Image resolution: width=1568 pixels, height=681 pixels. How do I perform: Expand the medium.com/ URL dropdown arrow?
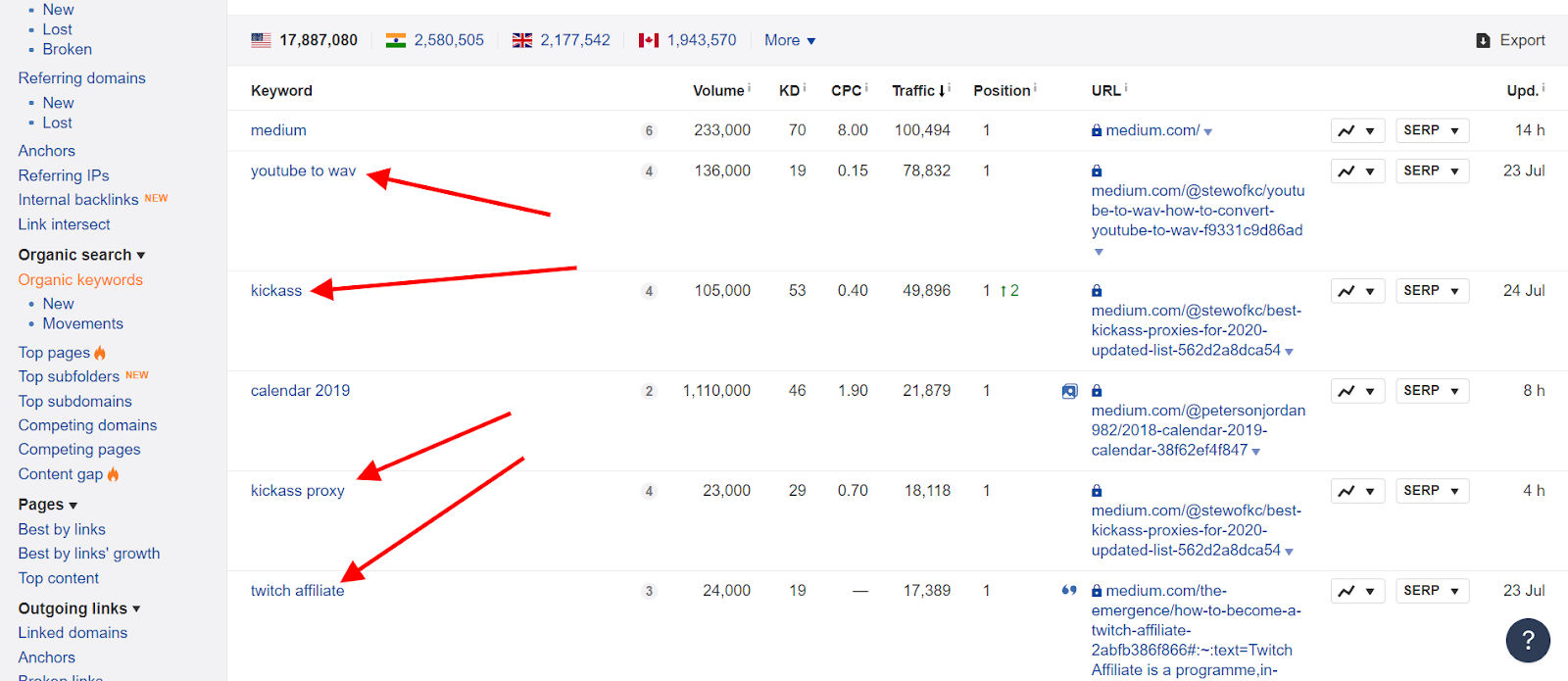(x=1208, y=132)
